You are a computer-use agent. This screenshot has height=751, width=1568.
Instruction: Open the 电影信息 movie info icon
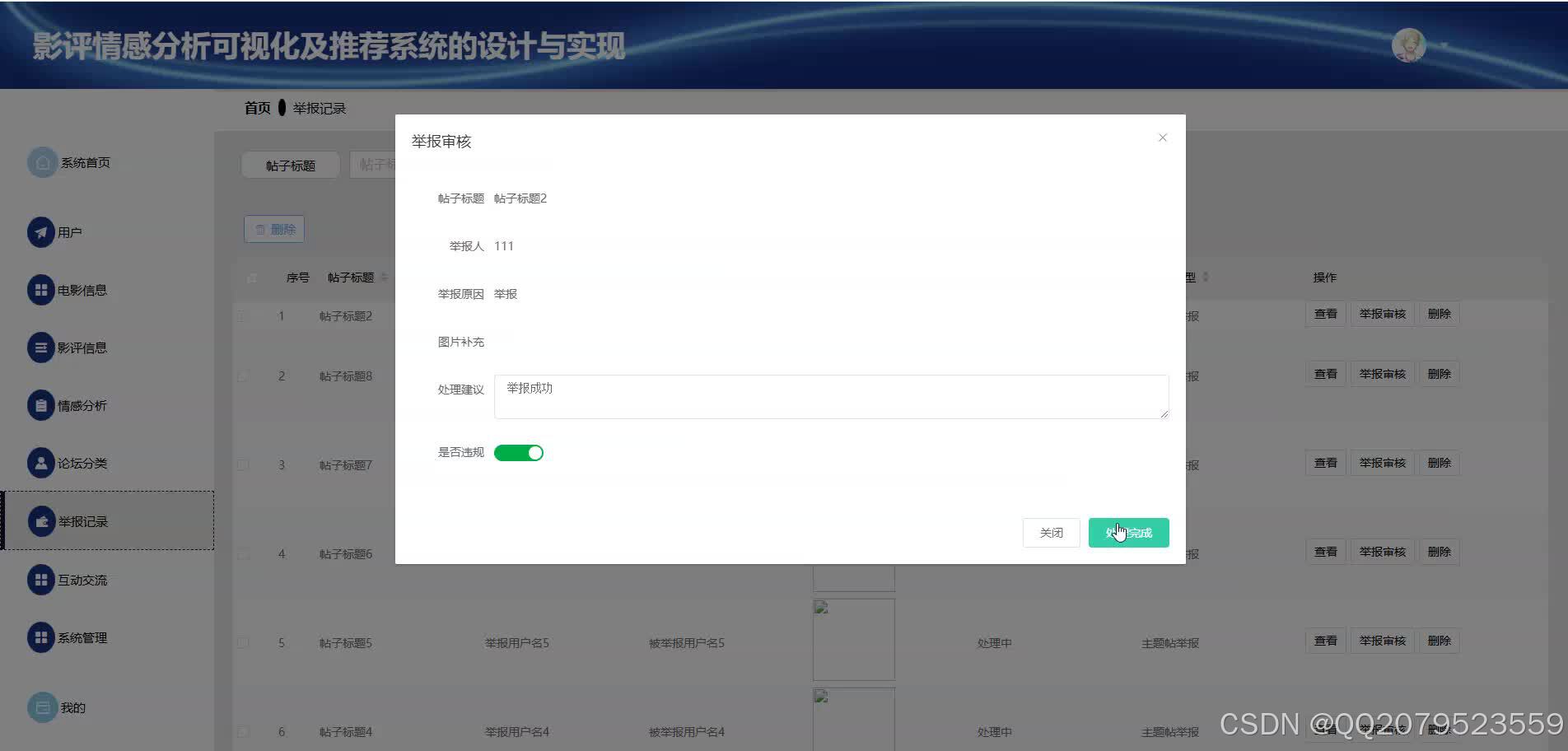tap(42, 289)
